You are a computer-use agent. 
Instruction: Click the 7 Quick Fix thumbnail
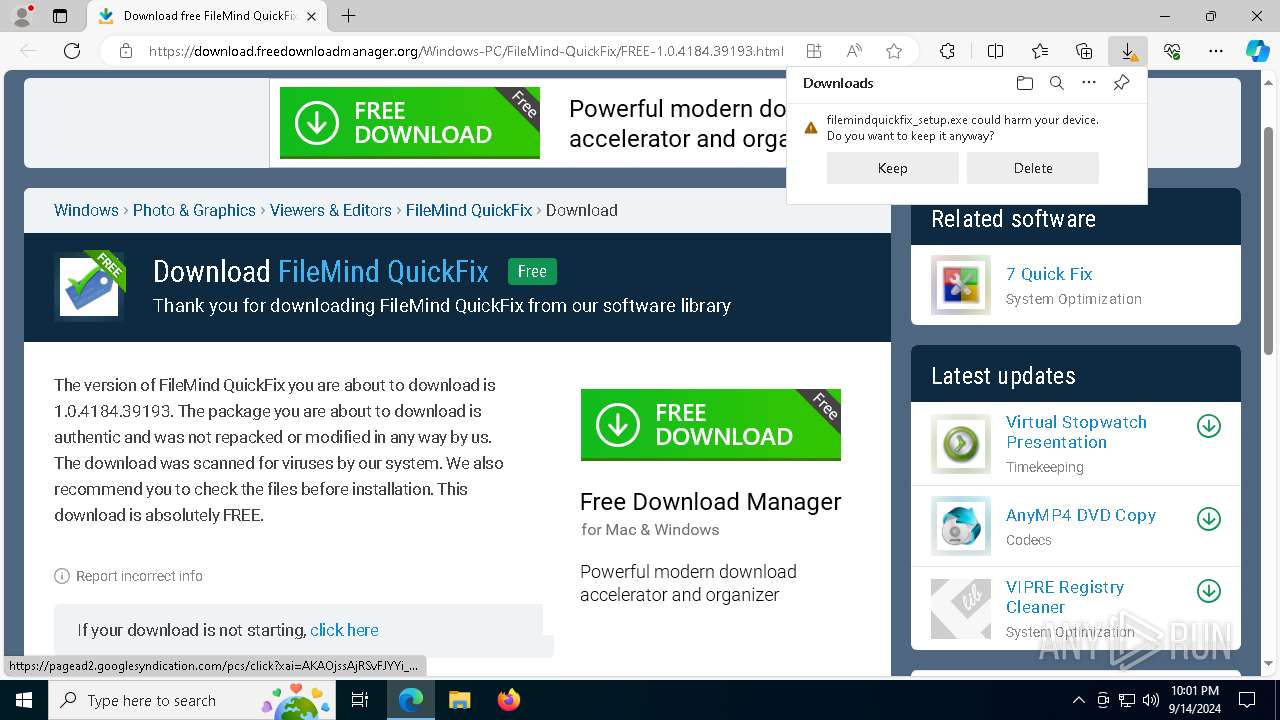961,285
